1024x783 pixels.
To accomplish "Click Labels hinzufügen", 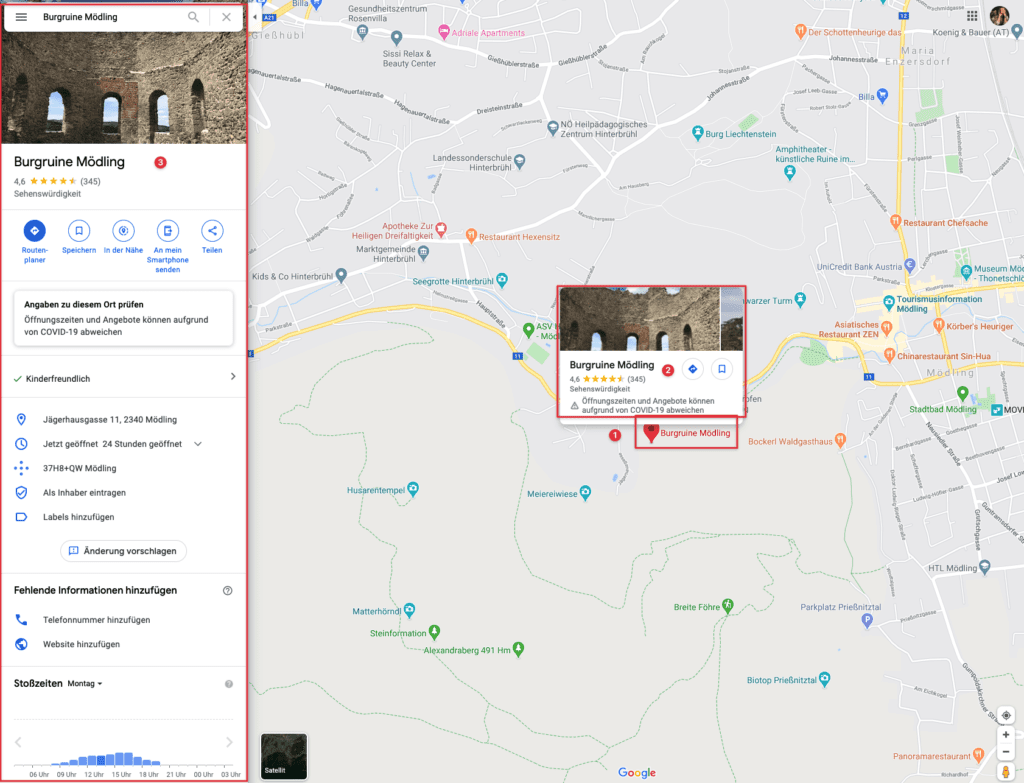I will click(x=78, y=517).
